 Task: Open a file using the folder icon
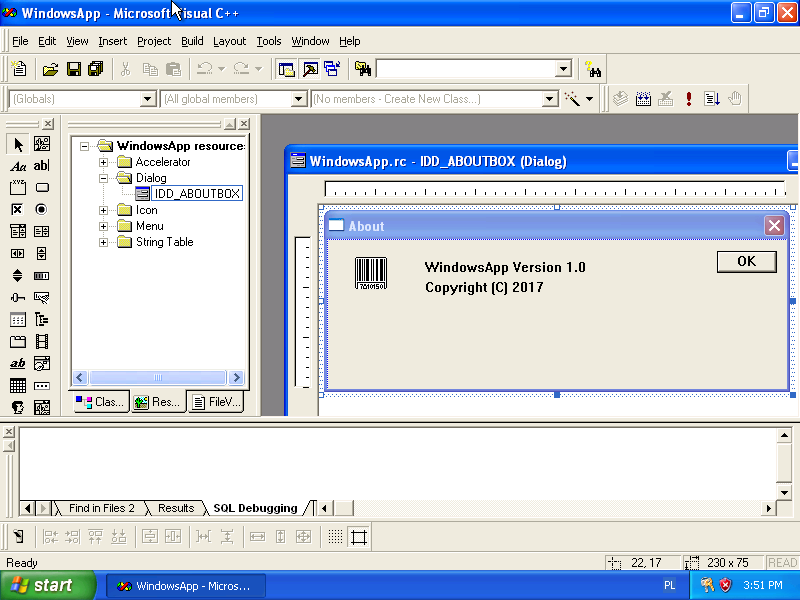pos(50,69)
